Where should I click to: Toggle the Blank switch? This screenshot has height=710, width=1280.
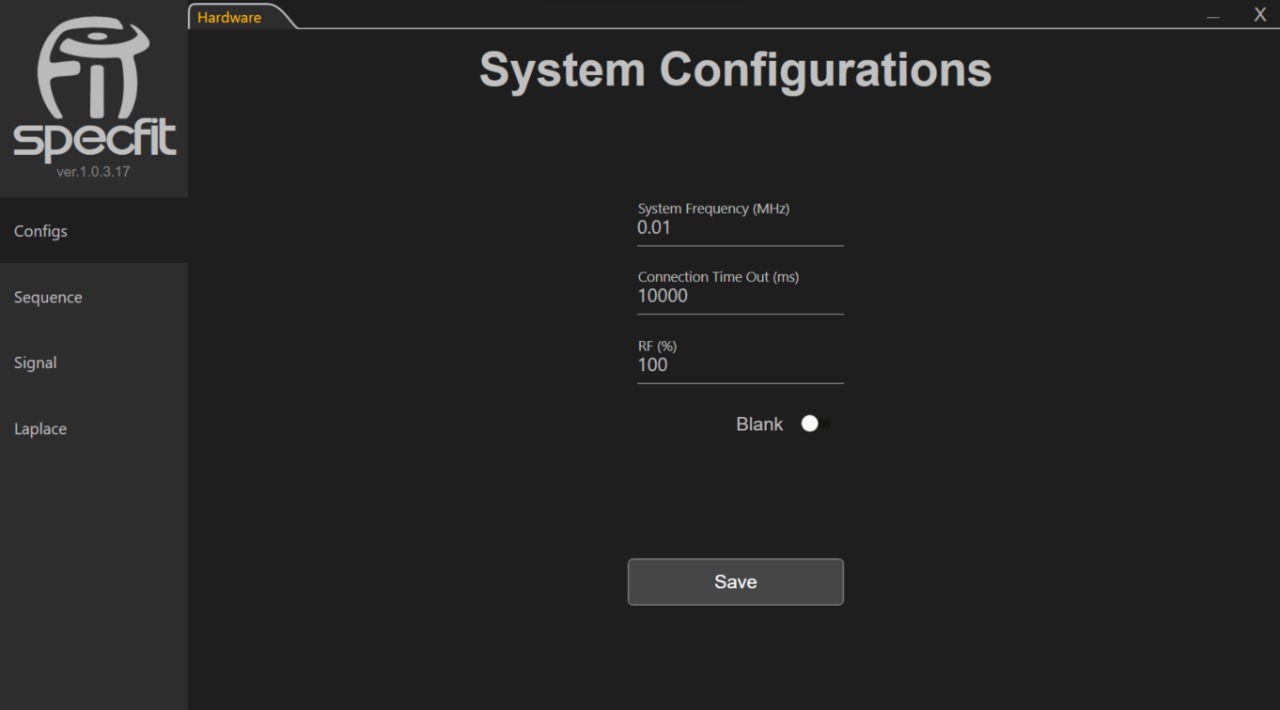(815, 424)
